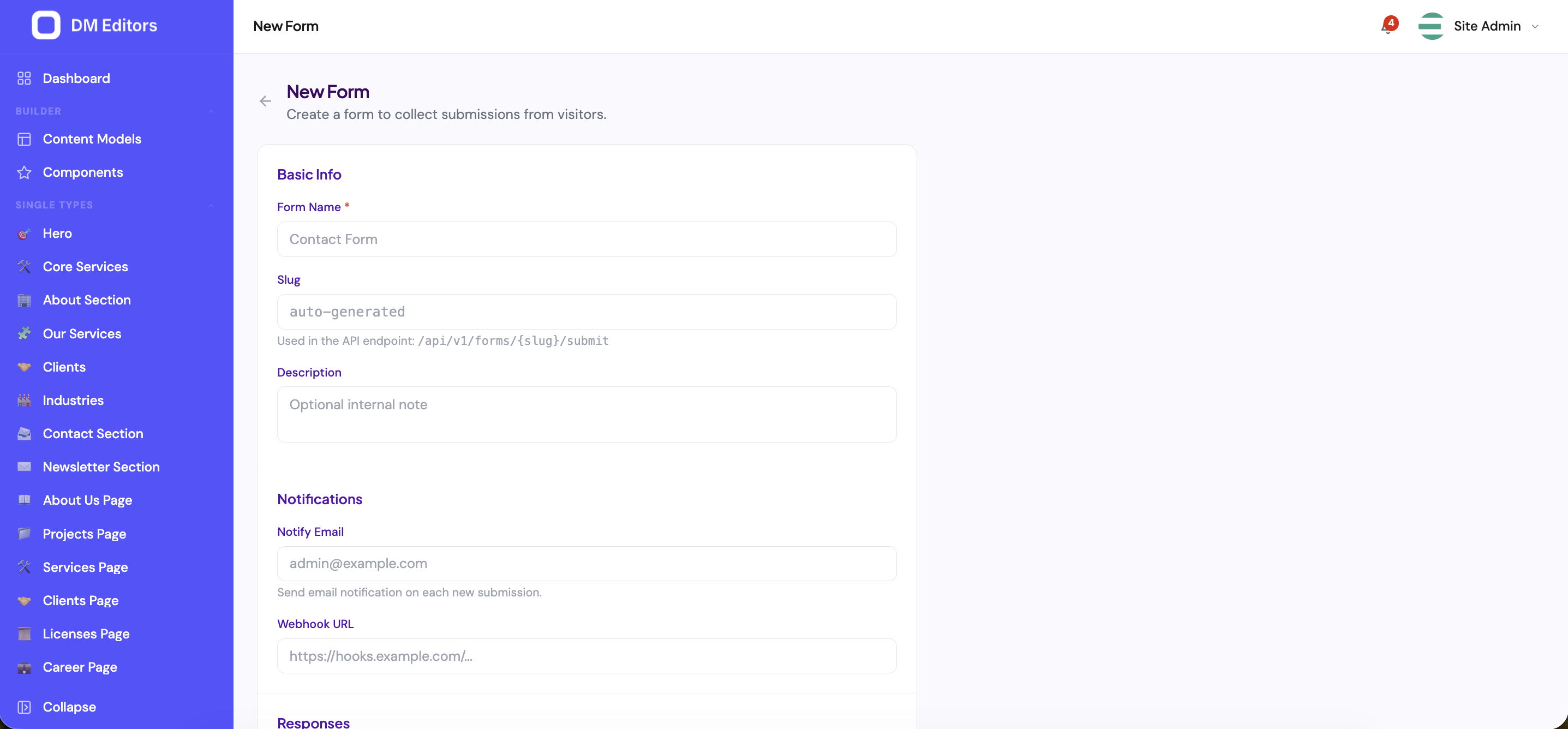Focus the Form Name input field

pyautogui.click(x=586, y=240)
